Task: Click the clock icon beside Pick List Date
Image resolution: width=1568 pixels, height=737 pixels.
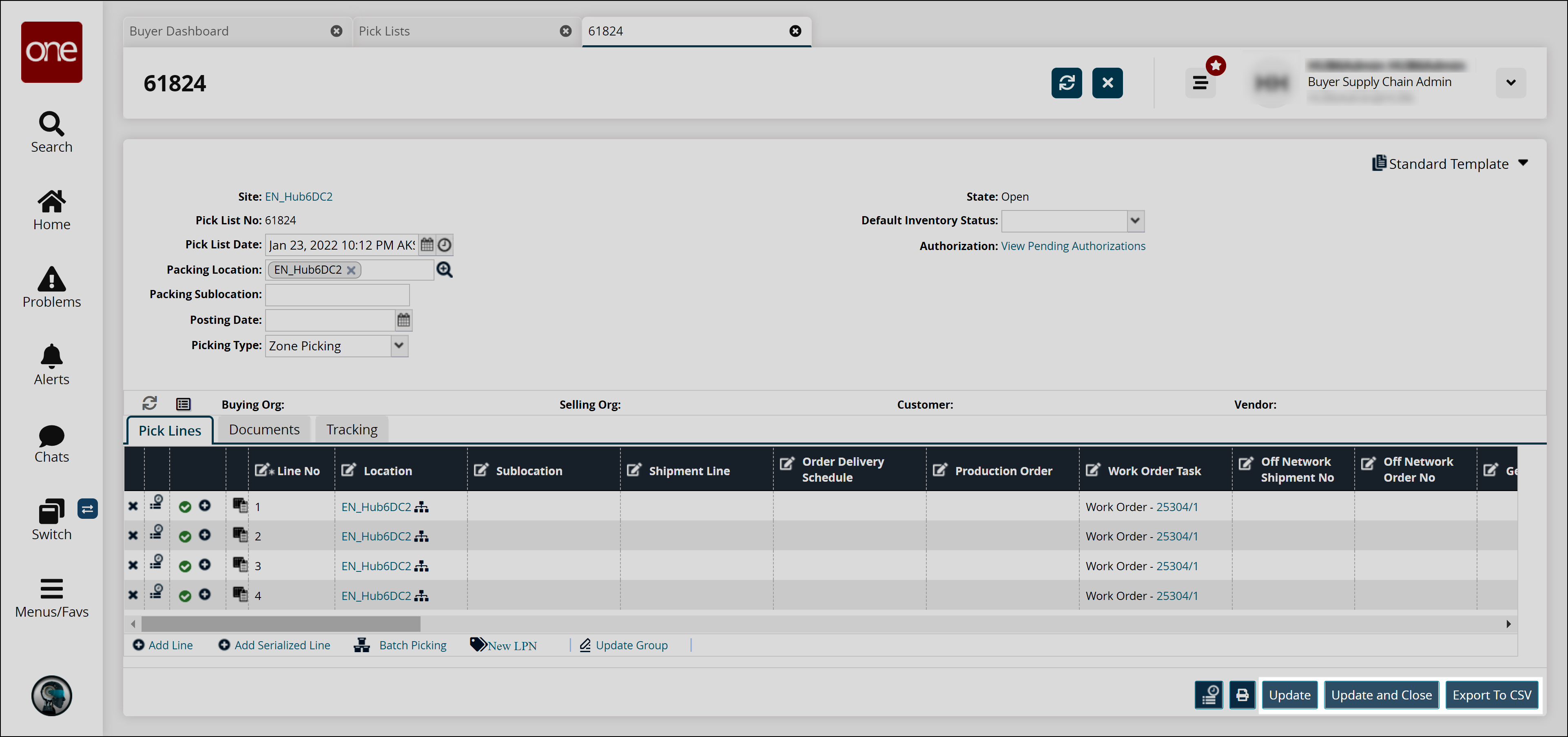Action: pyautogui.click(x=445, y=245)
